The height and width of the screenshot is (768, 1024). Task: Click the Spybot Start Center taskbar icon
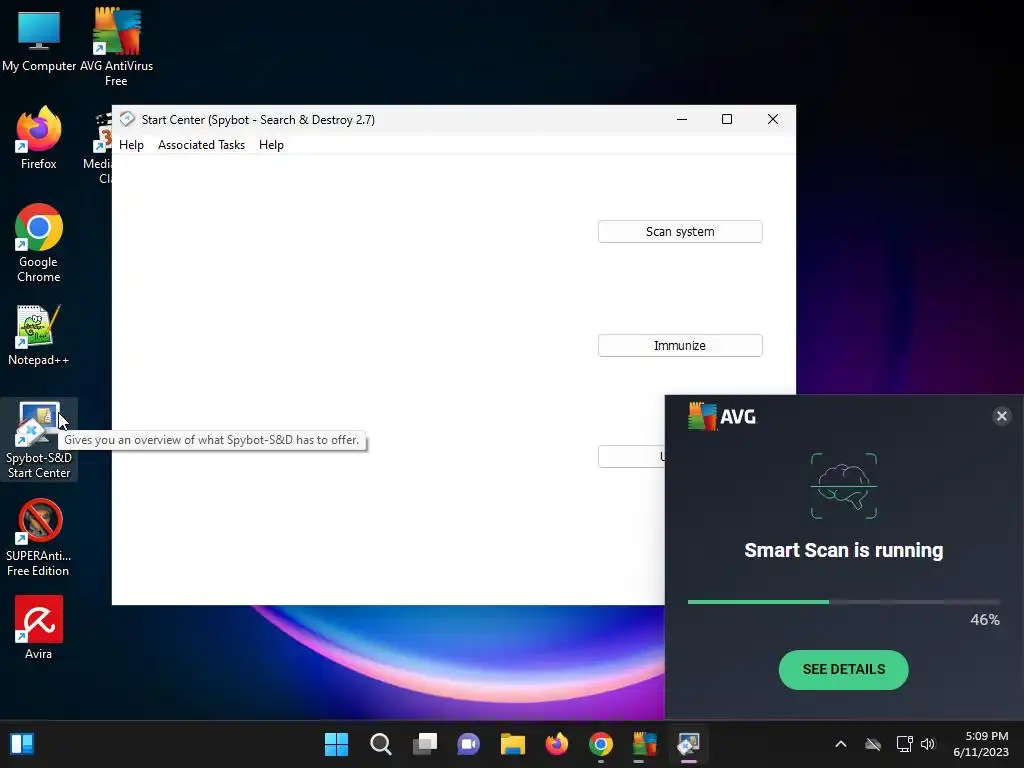tap(688, 744)
